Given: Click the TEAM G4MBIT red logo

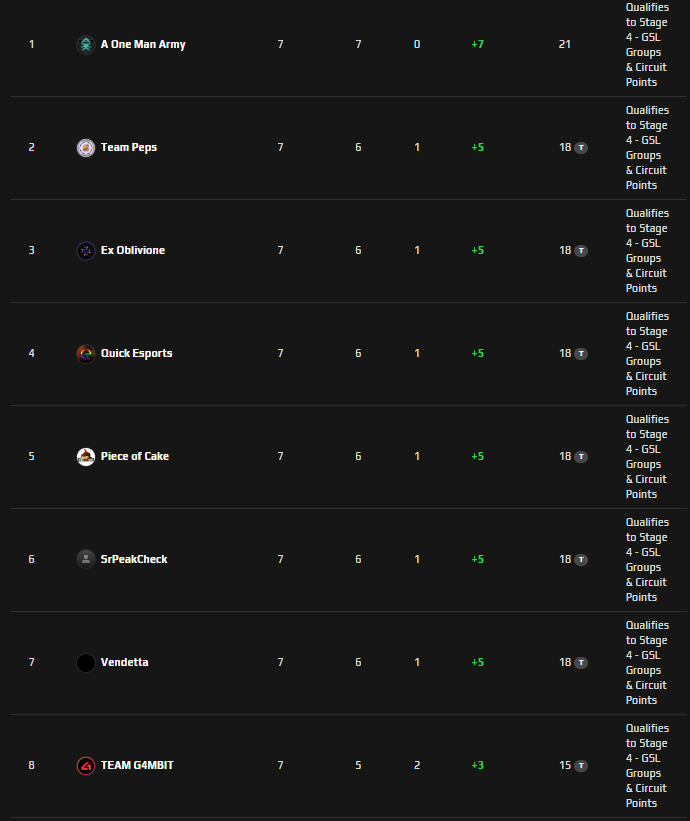Looking at the screenshot, I should (x=86, y=765).
